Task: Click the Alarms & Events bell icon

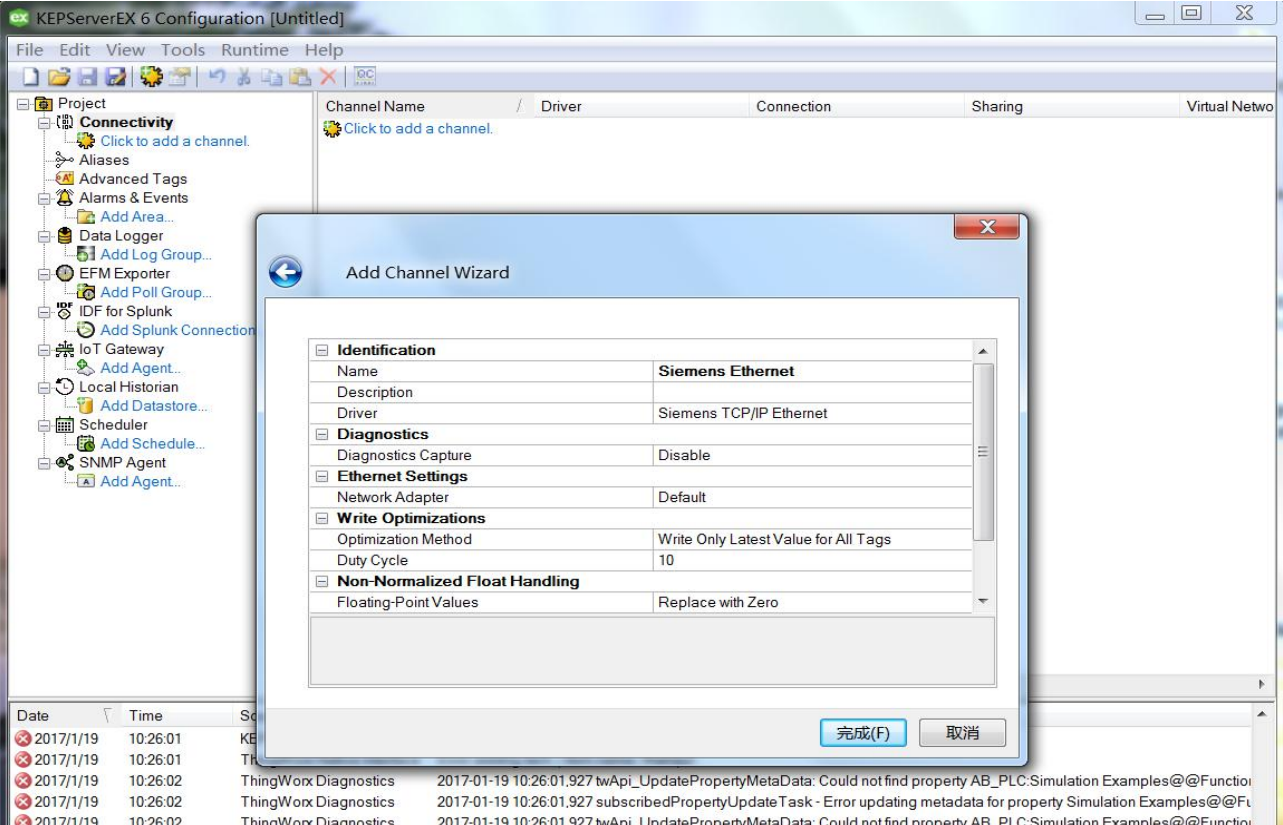Action: point(65,198)
